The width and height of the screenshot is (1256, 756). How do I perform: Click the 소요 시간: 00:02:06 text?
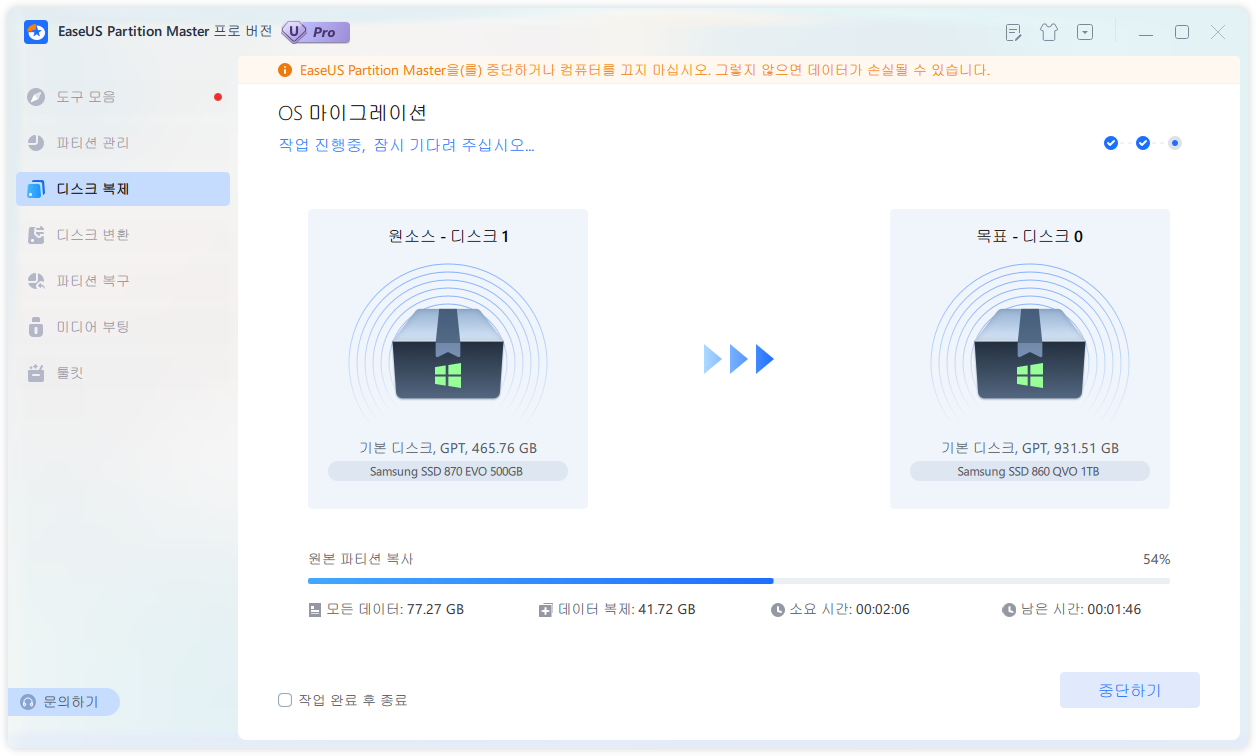850,609
